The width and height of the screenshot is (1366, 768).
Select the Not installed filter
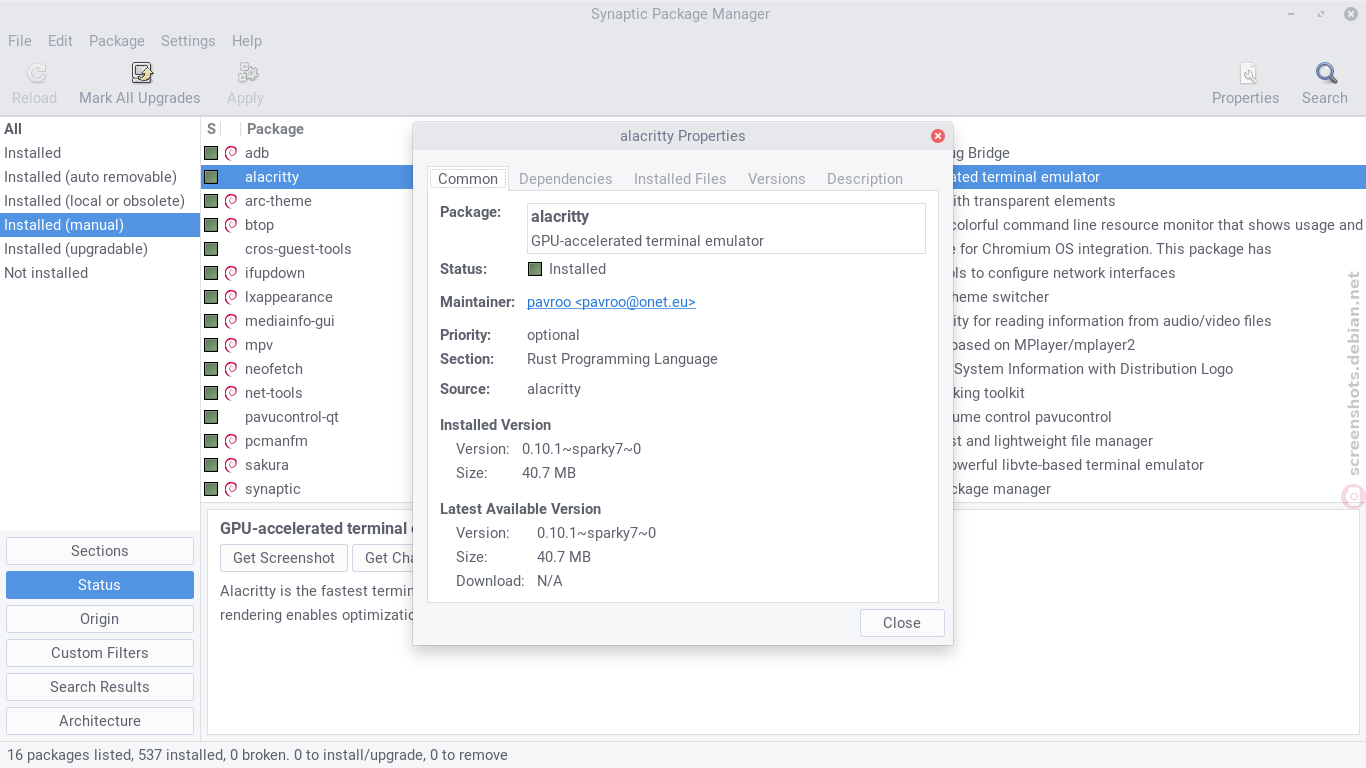pyautogui.click(x=100, y=273)
